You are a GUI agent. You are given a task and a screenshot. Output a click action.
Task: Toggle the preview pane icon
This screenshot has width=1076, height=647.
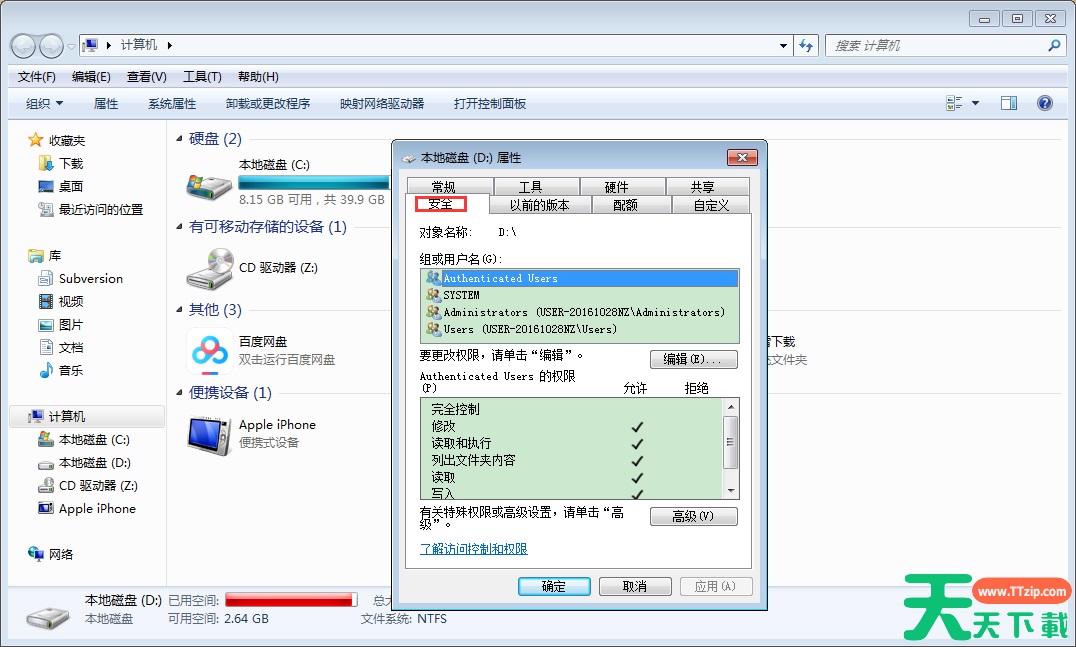click(1009, 103)
